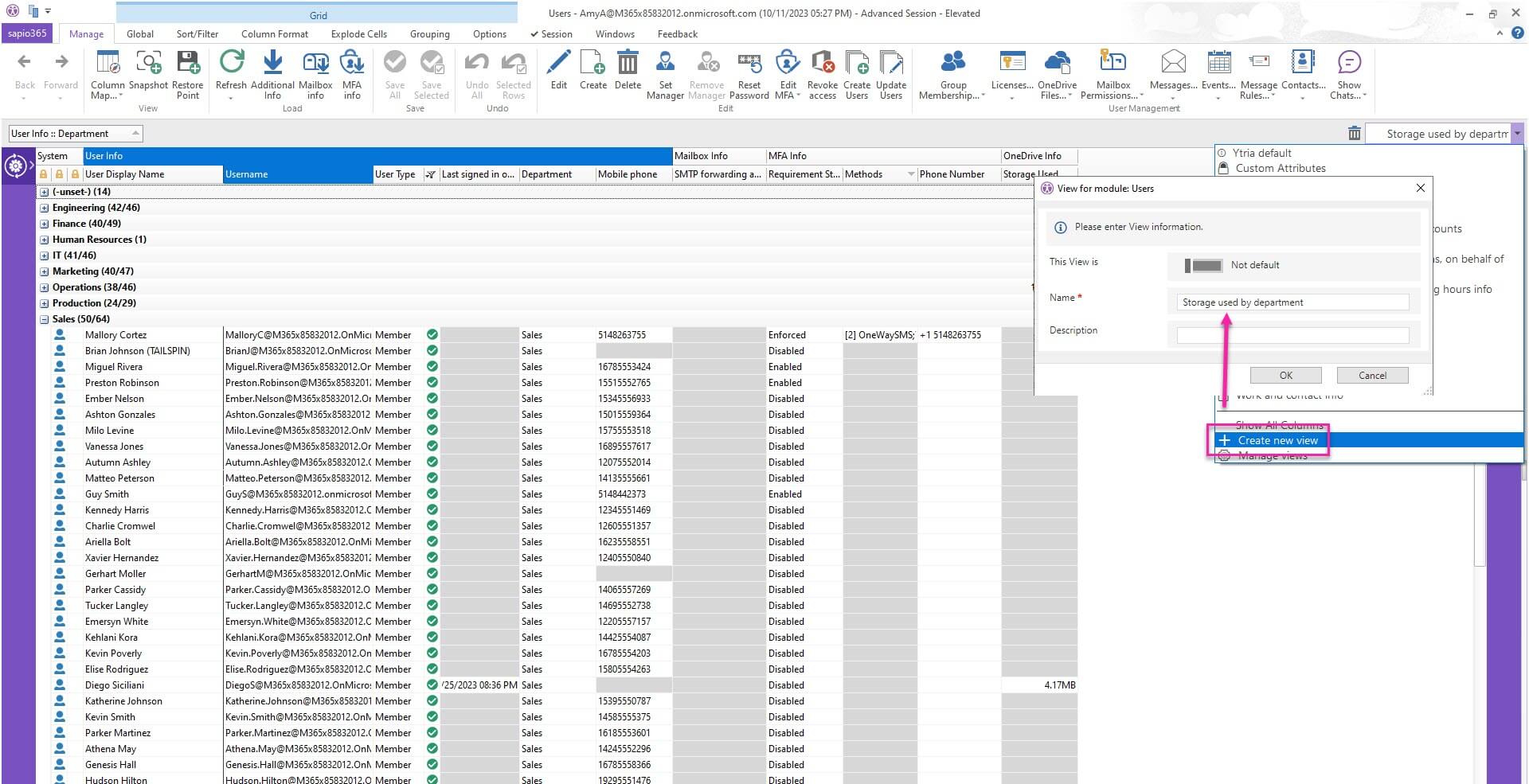
Task: Open the Storage used by department view dropdown
Action: click(1517, 134)
